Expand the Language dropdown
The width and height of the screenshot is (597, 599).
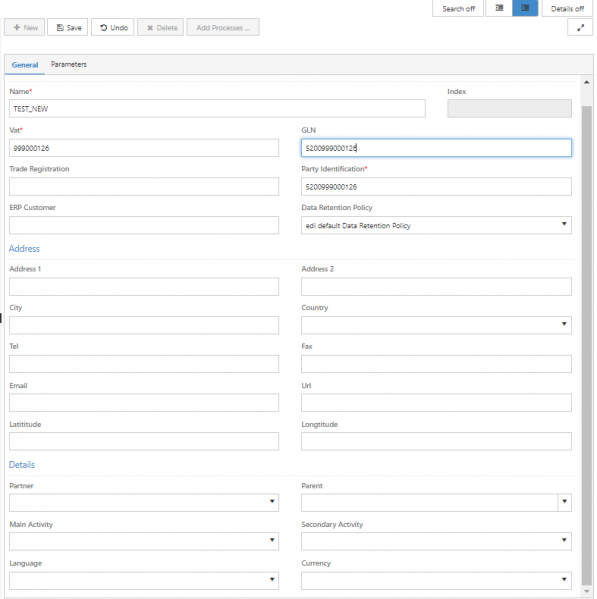pos(144,581)
